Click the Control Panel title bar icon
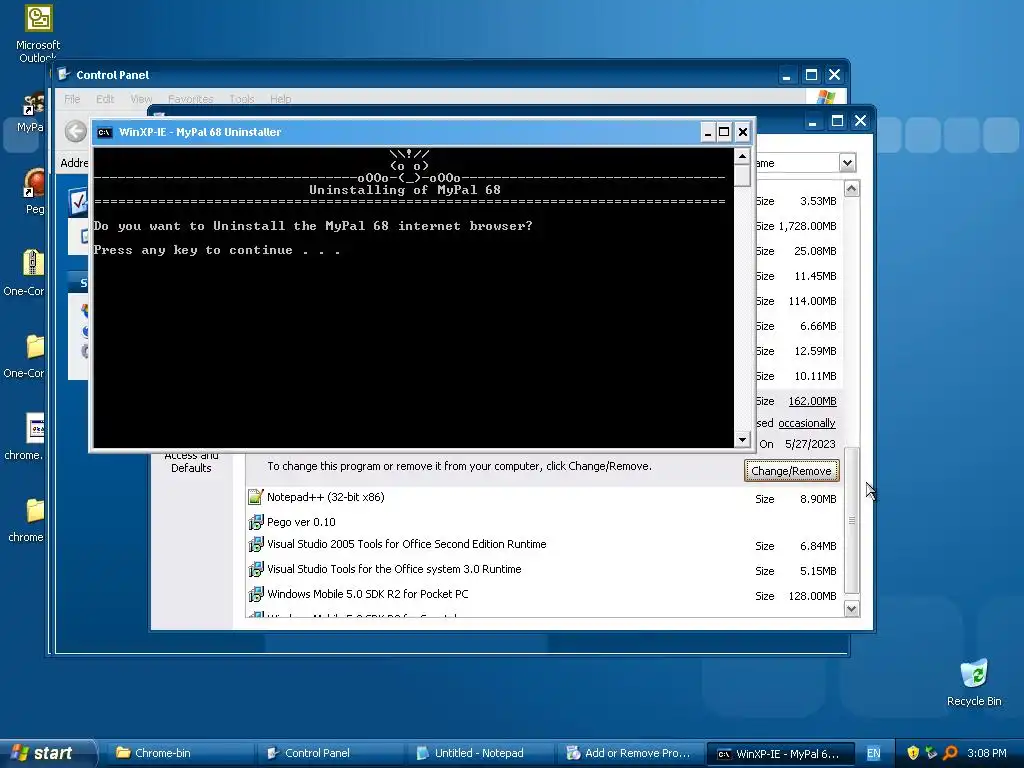Image resolution: width=1024 pixels, height=768 pixels. (x=64, y=74)
